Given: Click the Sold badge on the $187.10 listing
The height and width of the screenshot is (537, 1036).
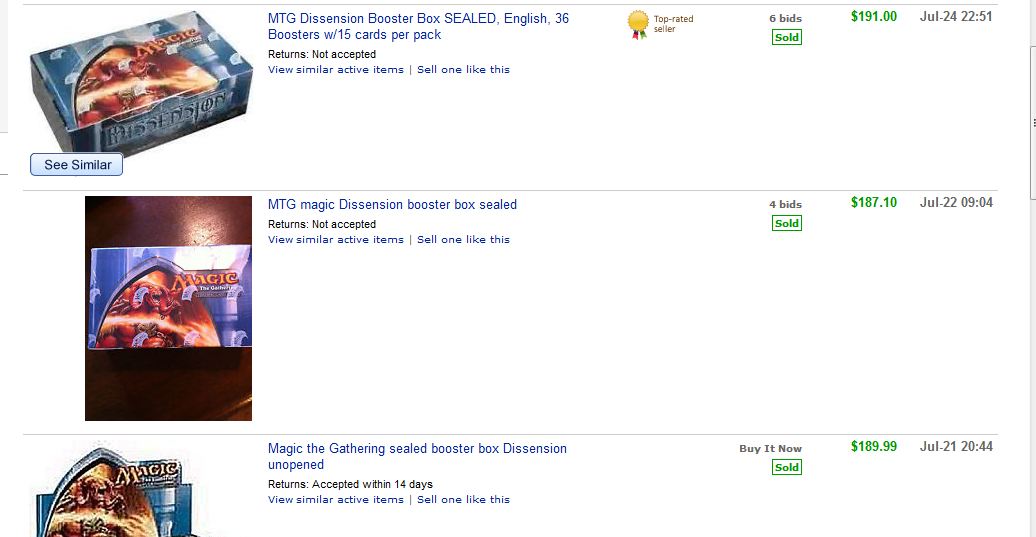Looking at the screenshot, I should (786, 224).
